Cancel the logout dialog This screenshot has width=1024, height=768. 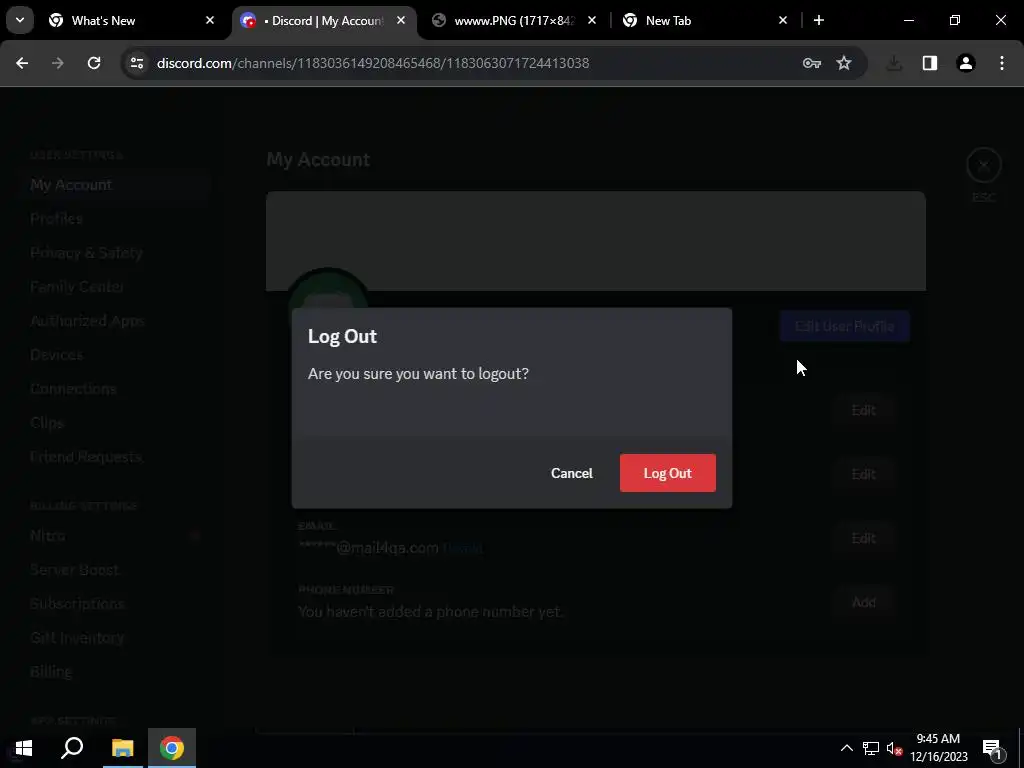click(571, 473)
